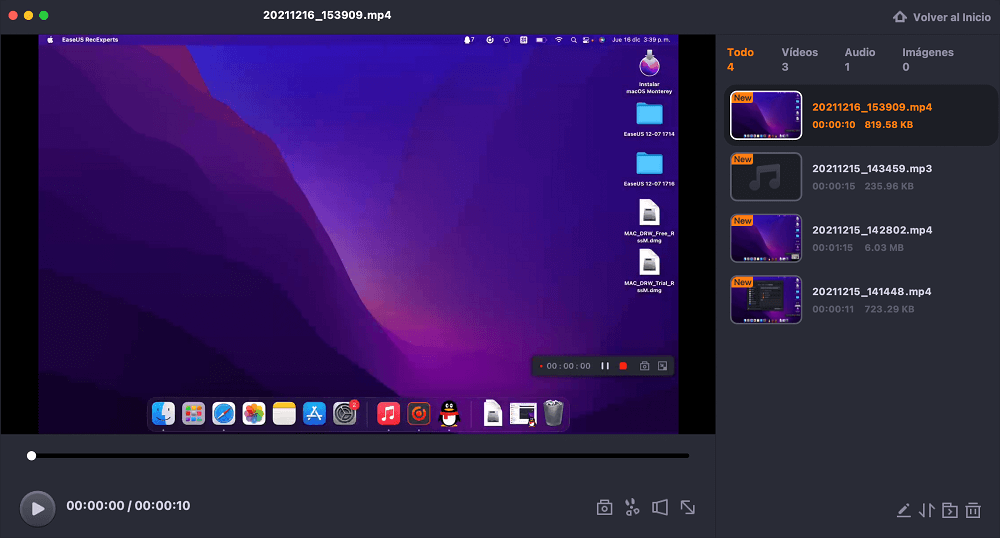Image resolution: width=1000 pixels, height=538 pixels.
Task: Play the recorded video
Action: (38, 508)
